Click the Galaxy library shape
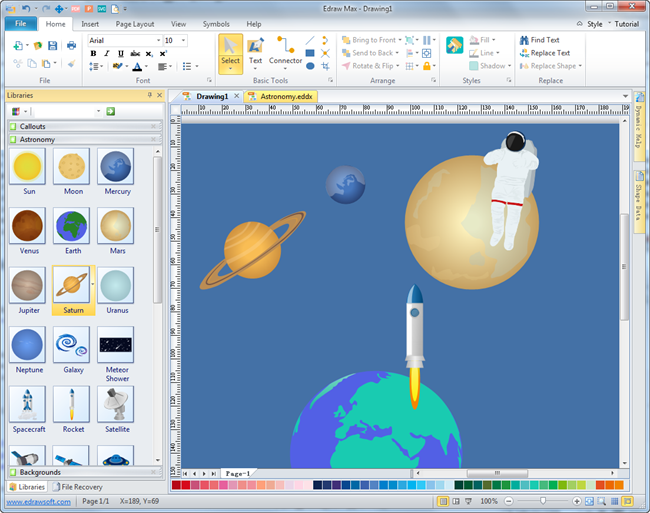 (x=73, y=346)
